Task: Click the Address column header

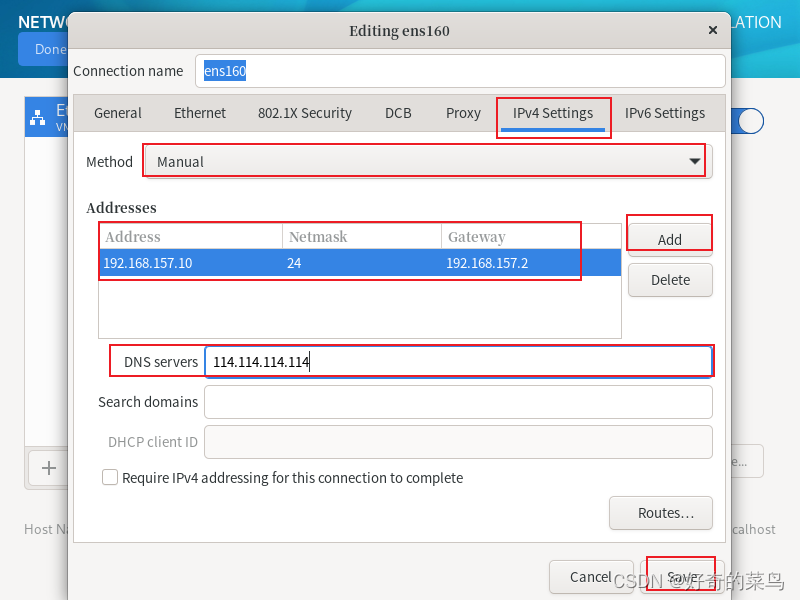Action: [x=190, y=237]
